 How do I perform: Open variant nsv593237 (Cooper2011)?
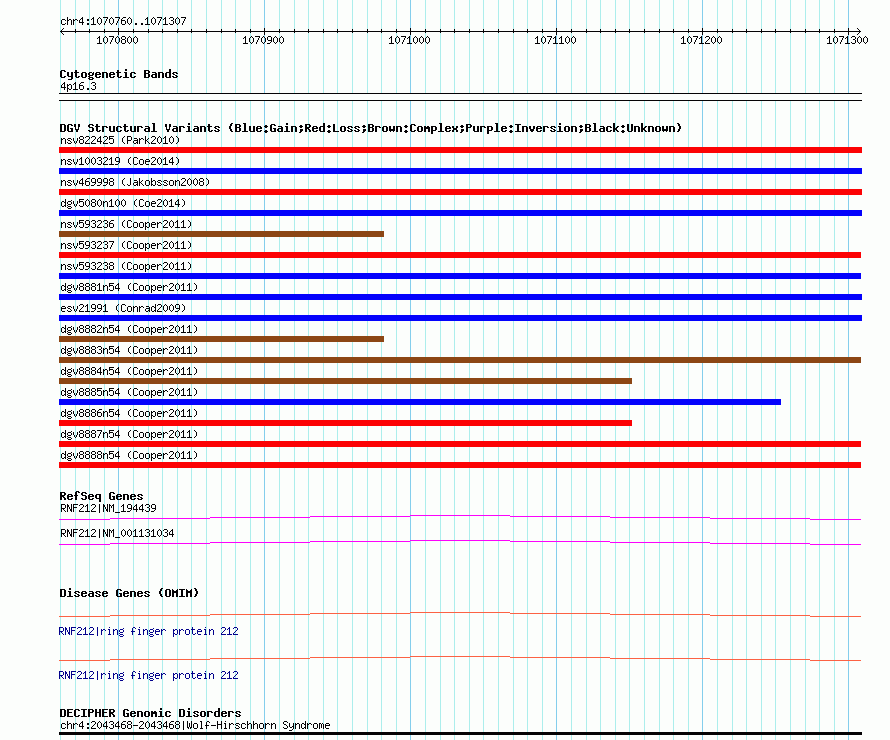tap(126, 245)
